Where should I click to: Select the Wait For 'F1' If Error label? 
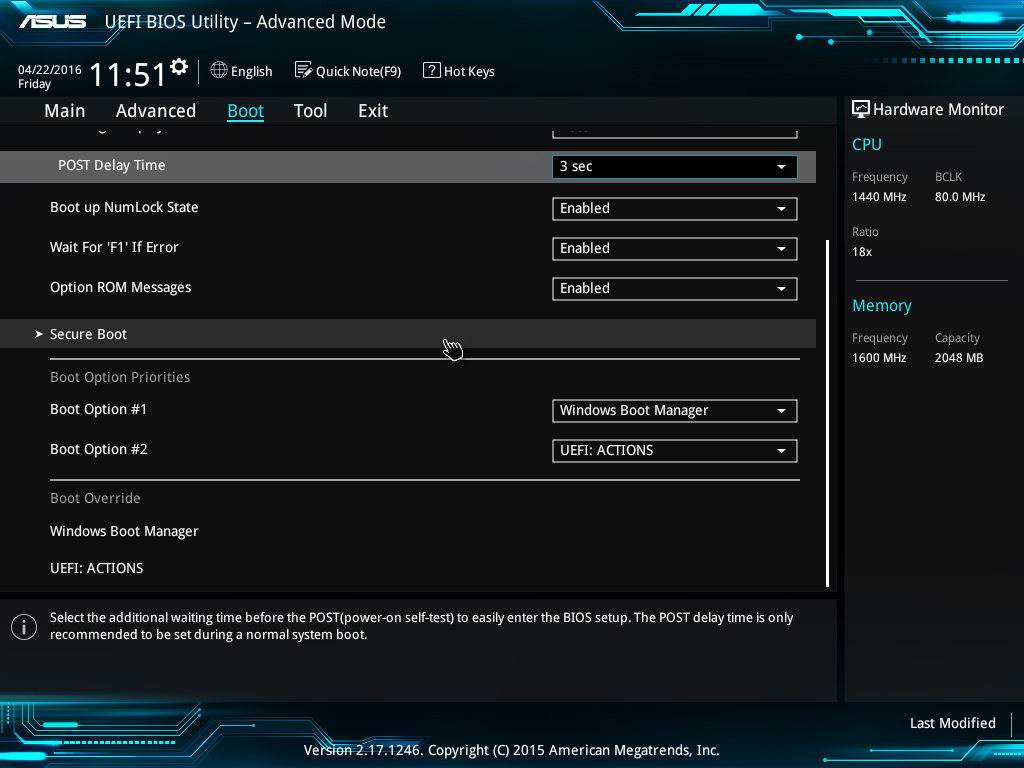coord(114,247)
